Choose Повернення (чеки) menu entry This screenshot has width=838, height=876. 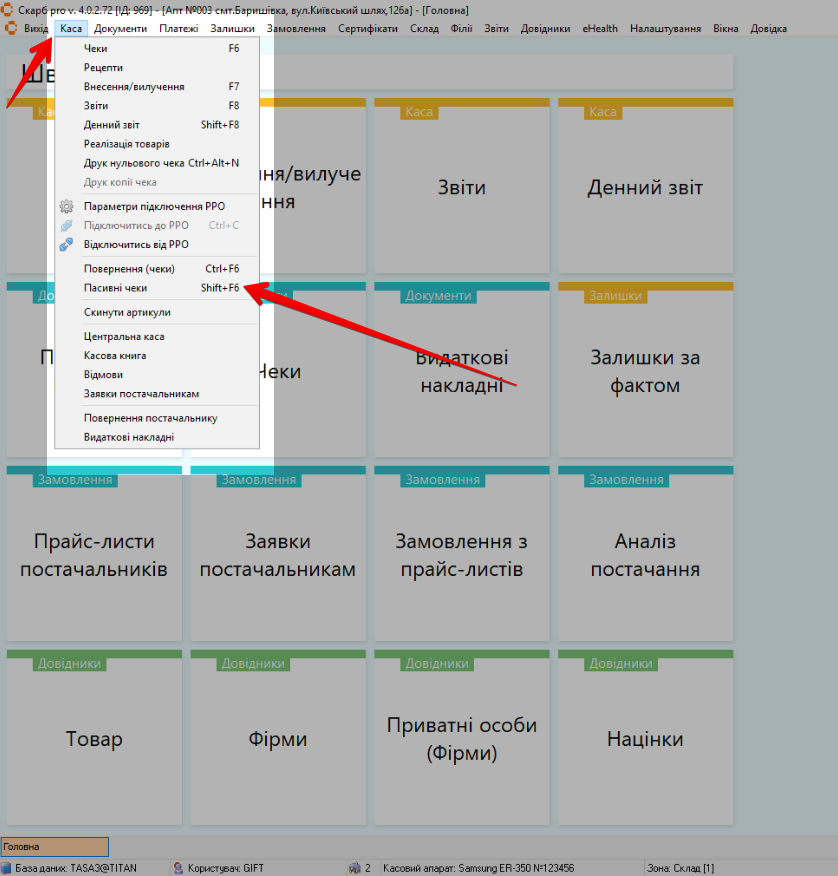129,269
